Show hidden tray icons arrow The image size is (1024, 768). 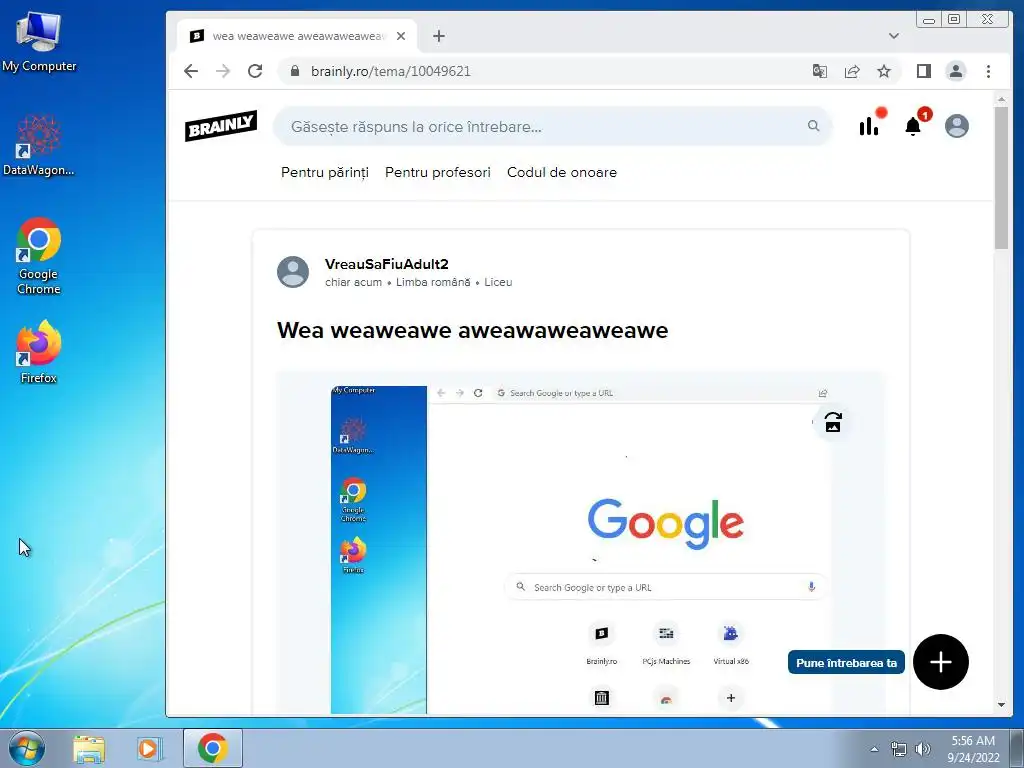pos(874,749)
